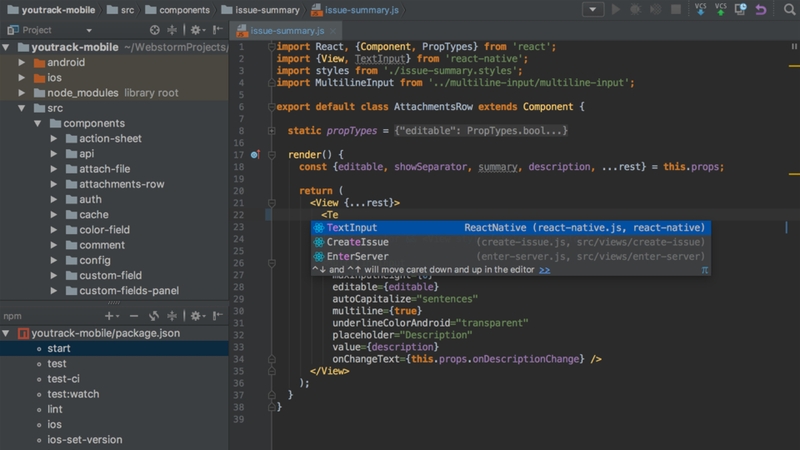Expand the android folder
This screenshot has width=800, height=450.
pos(22,62)
